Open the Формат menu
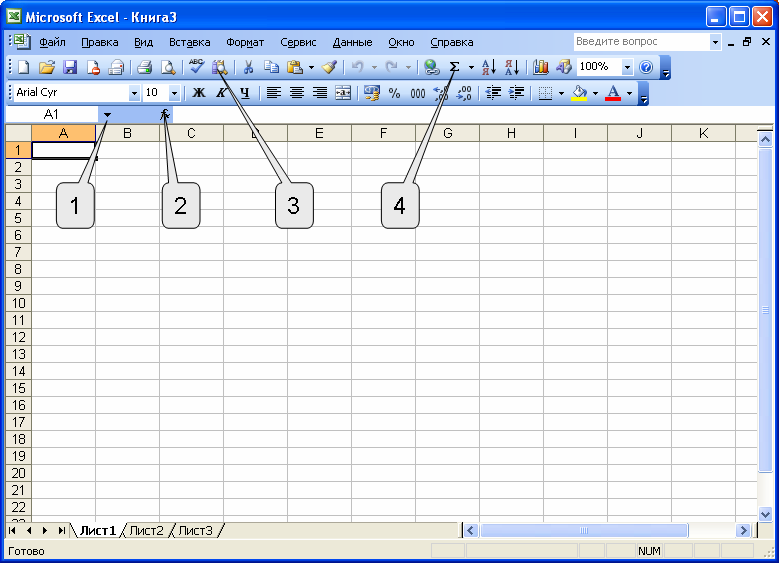 [x=245, y=42]
